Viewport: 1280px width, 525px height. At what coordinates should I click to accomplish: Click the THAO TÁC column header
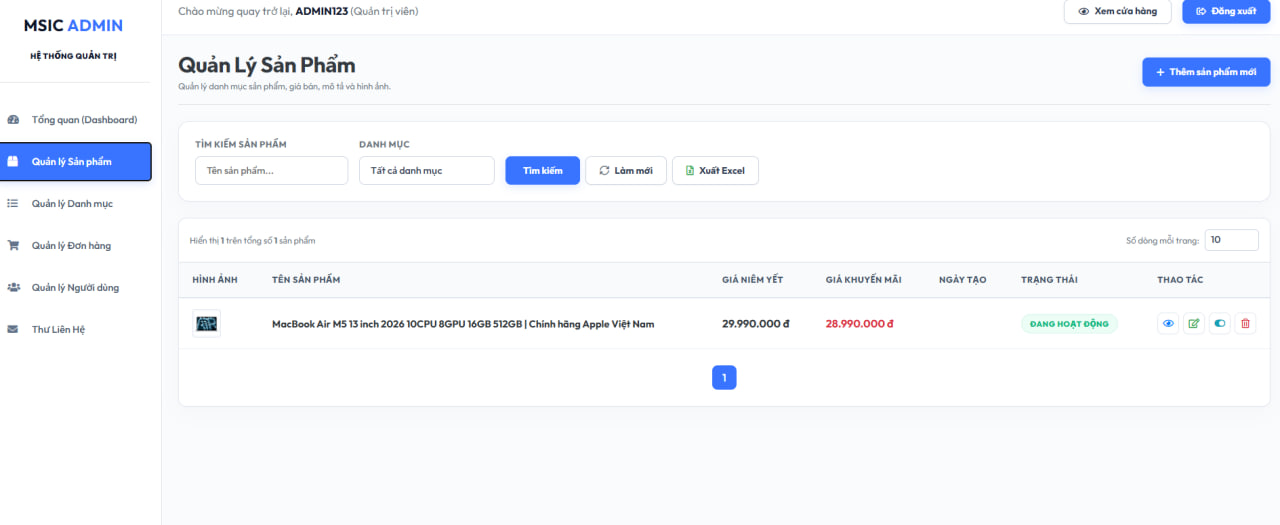point(1180,280)
